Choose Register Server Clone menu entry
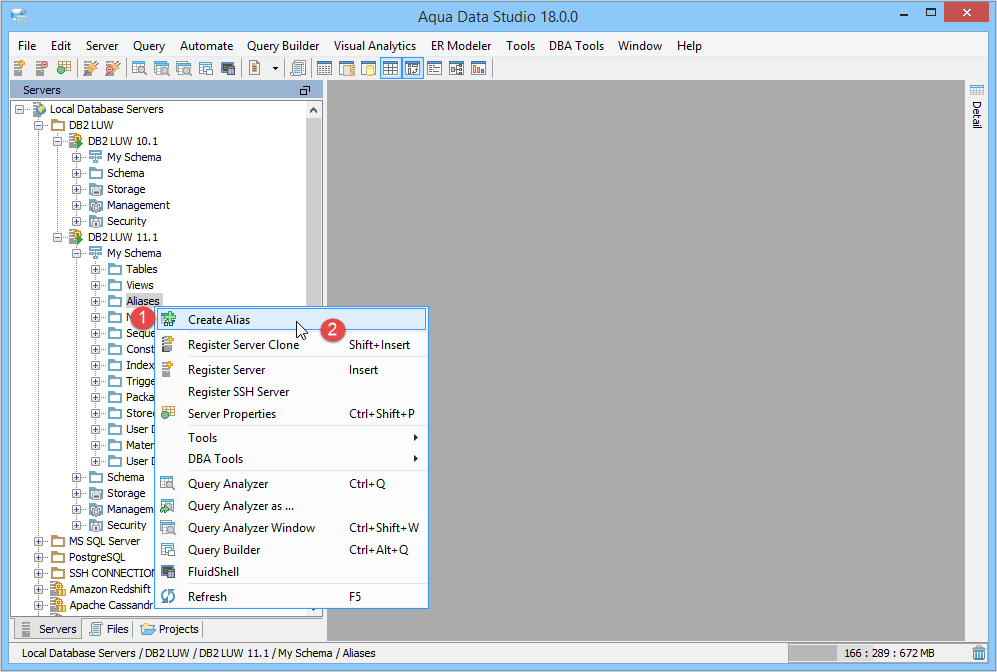Image resolution: width=997 pixels, height=672 pixels. [x=292, y=345]
